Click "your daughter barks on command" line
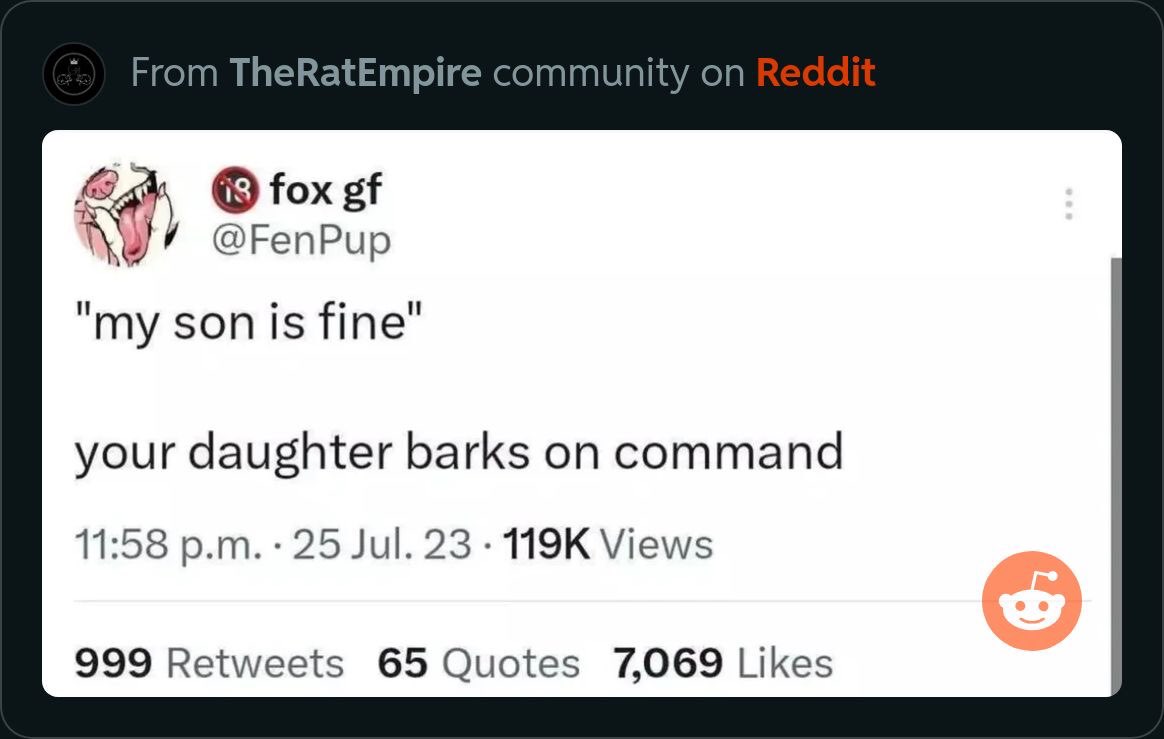This screenshot has width=1164, height=739. point(459,452)
